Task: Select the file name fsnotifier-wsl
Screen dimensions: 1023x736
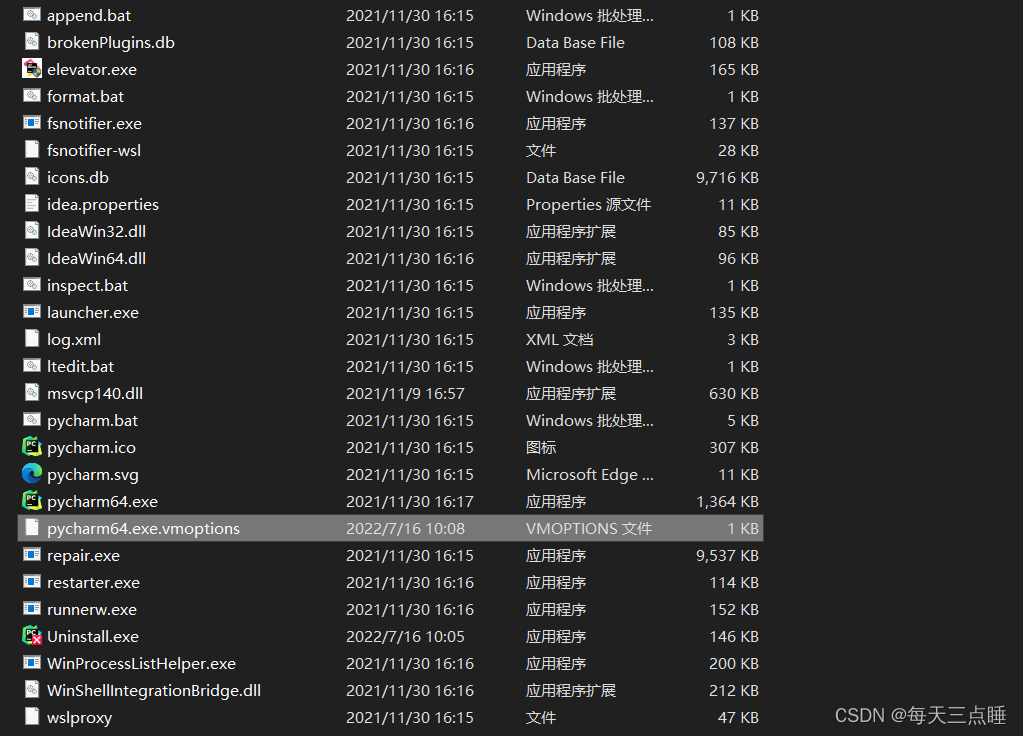Action: (x=94, y=151)
